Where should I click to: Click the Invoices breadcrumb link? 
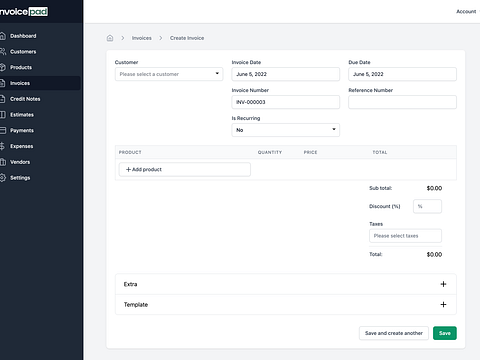click(142, 38)
